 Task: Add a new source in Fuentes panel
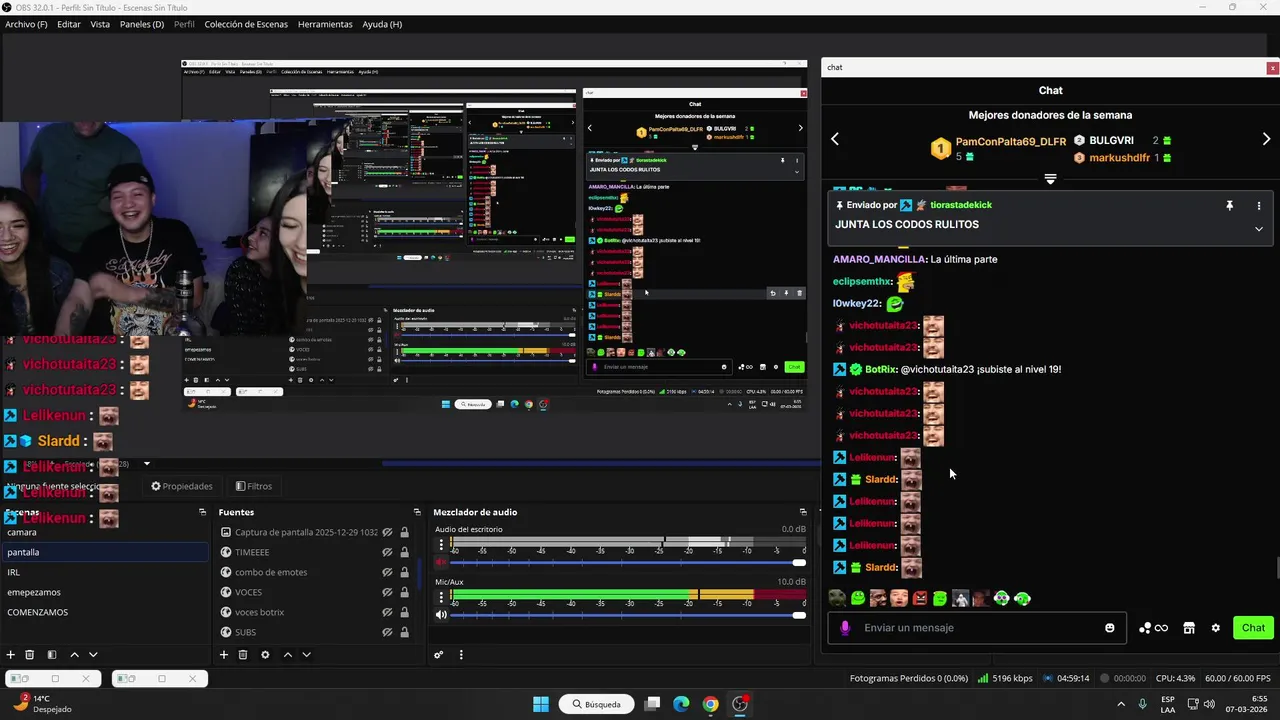(224, 655)
